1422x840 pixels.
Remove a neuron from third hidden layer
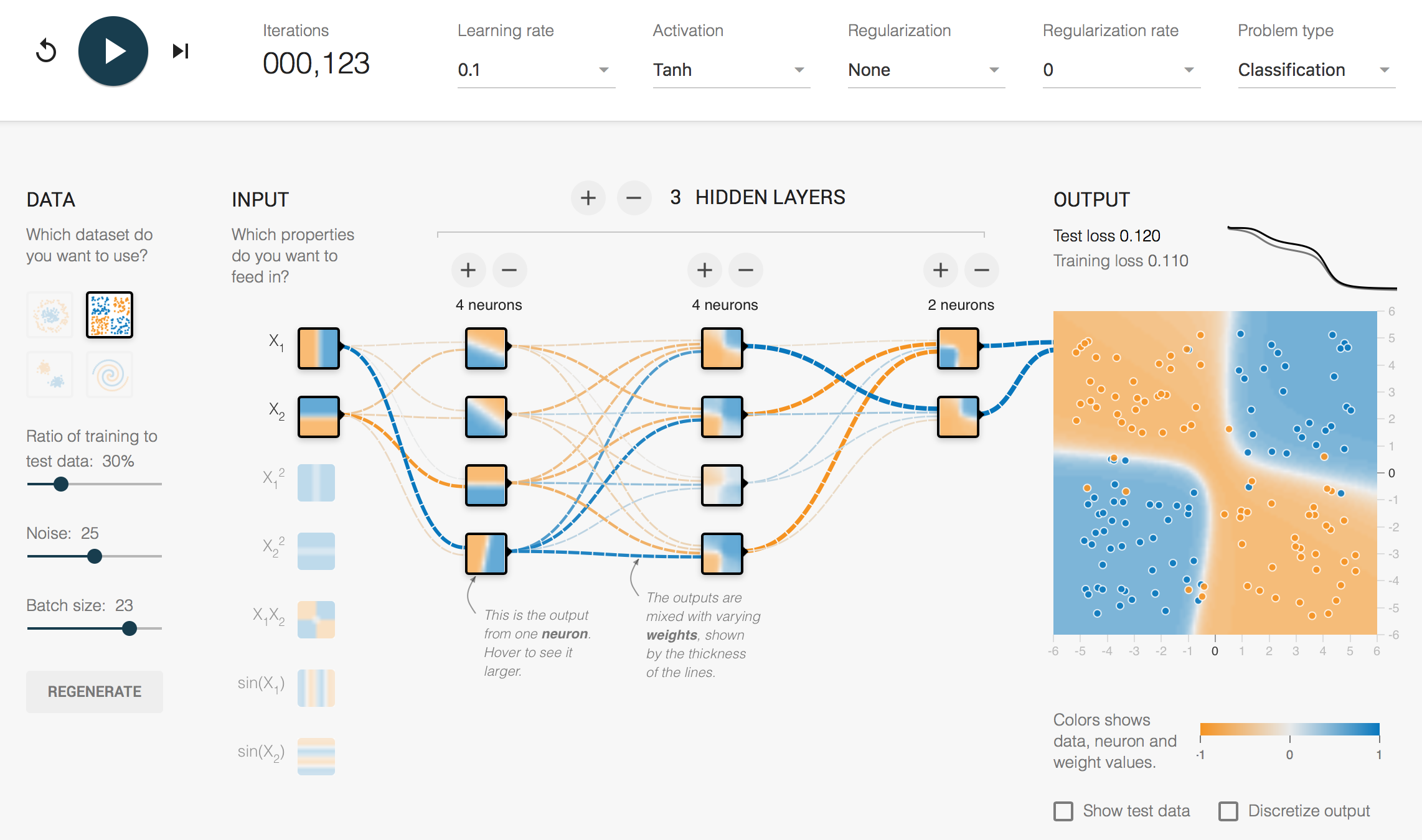pyautogui.click(x=981, y=270)
